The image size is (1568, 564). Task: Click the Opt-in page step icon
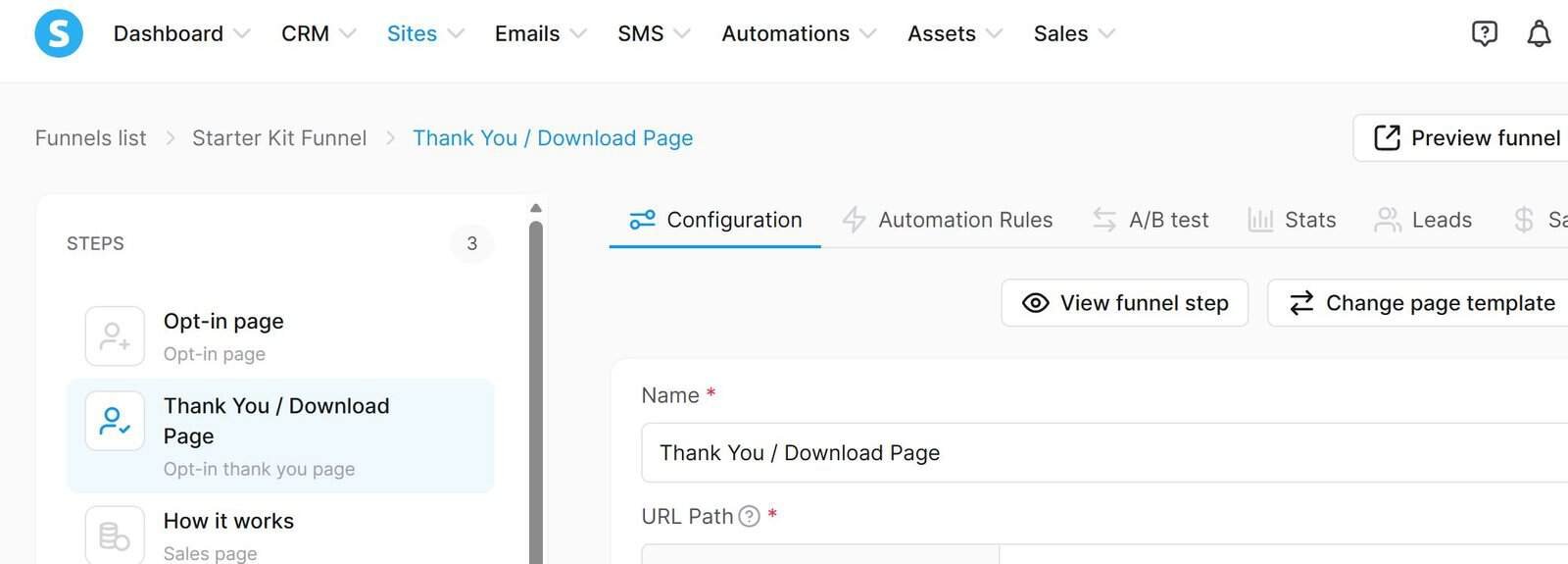[115, 336]
